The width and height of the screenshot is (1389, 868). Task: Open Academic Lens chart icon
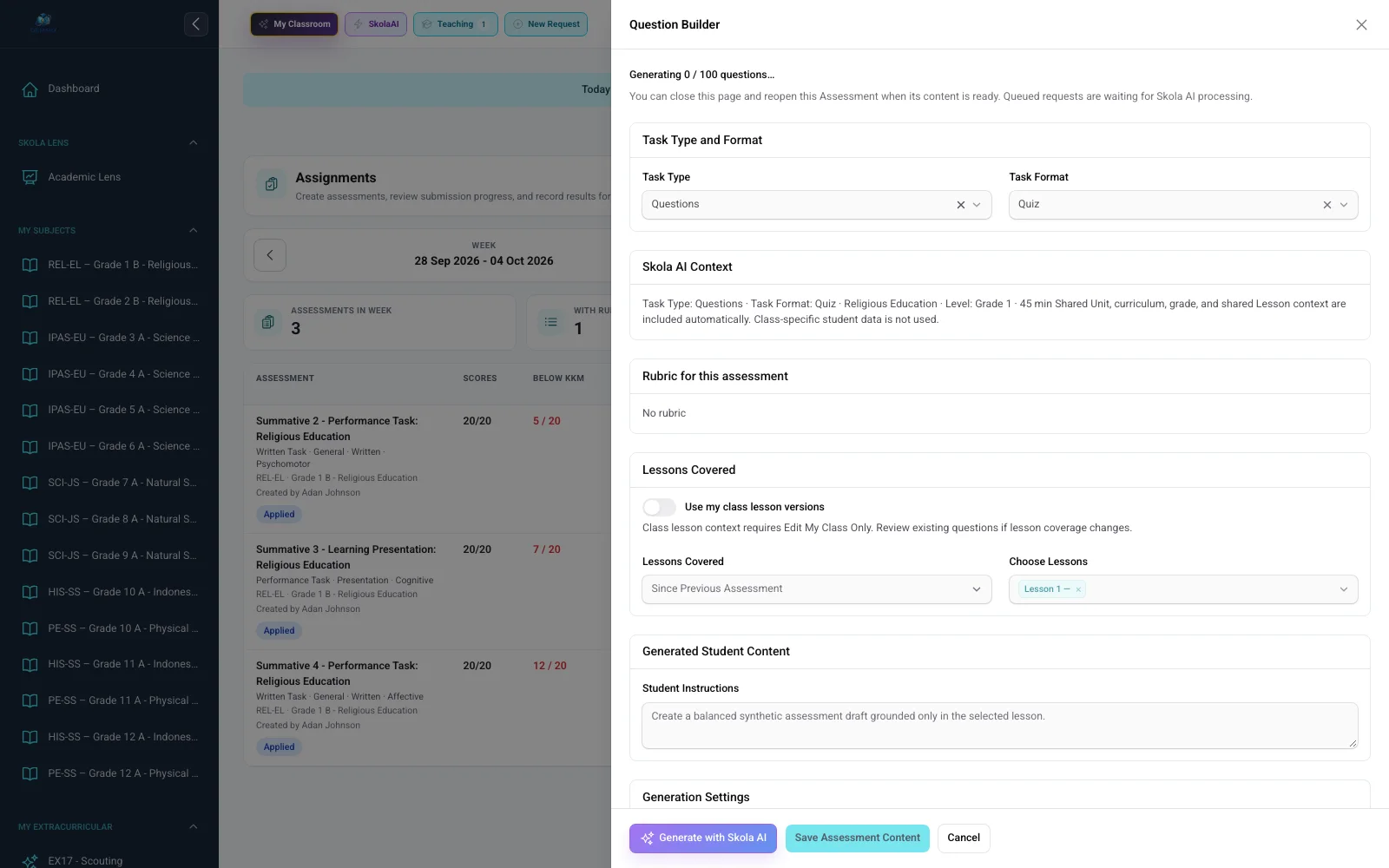pyautogui.click(x=30, y=177)
